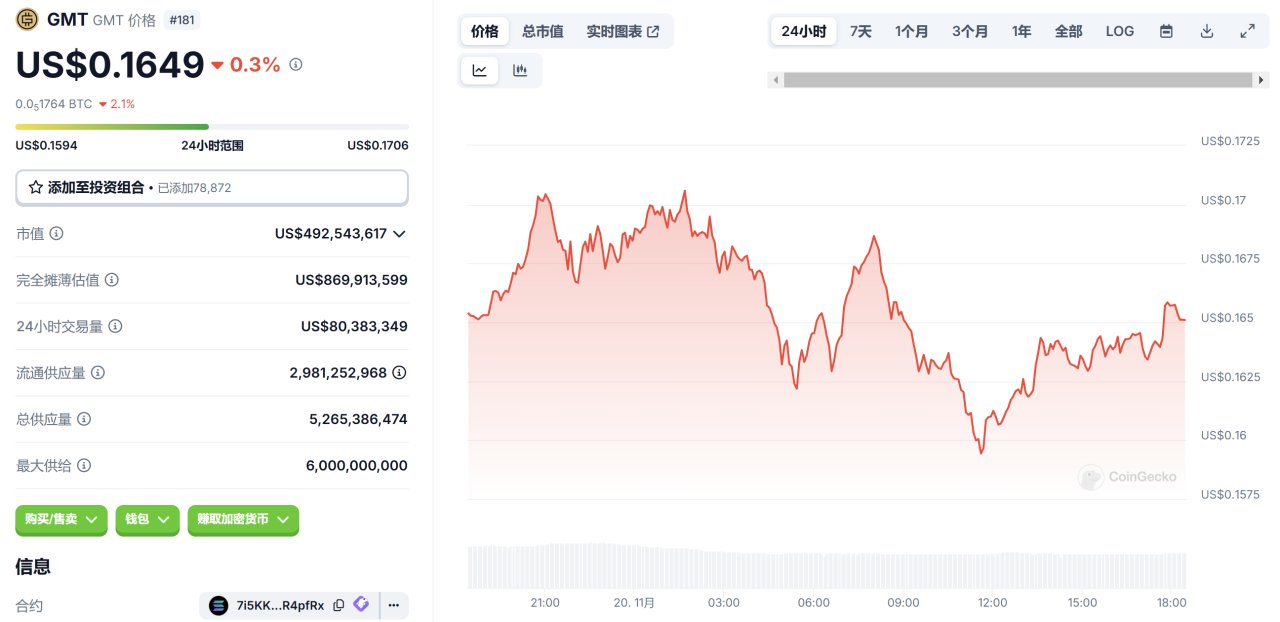
Task: Copy the contract address 7i5KK...R4pfRx
Action: pyautogui.click(x=339, y=605)
